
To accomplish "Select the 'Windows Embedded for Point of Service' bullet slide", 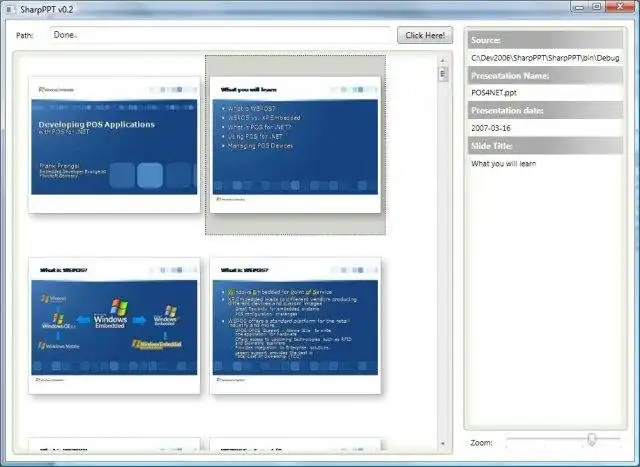I will pos(296,325).
